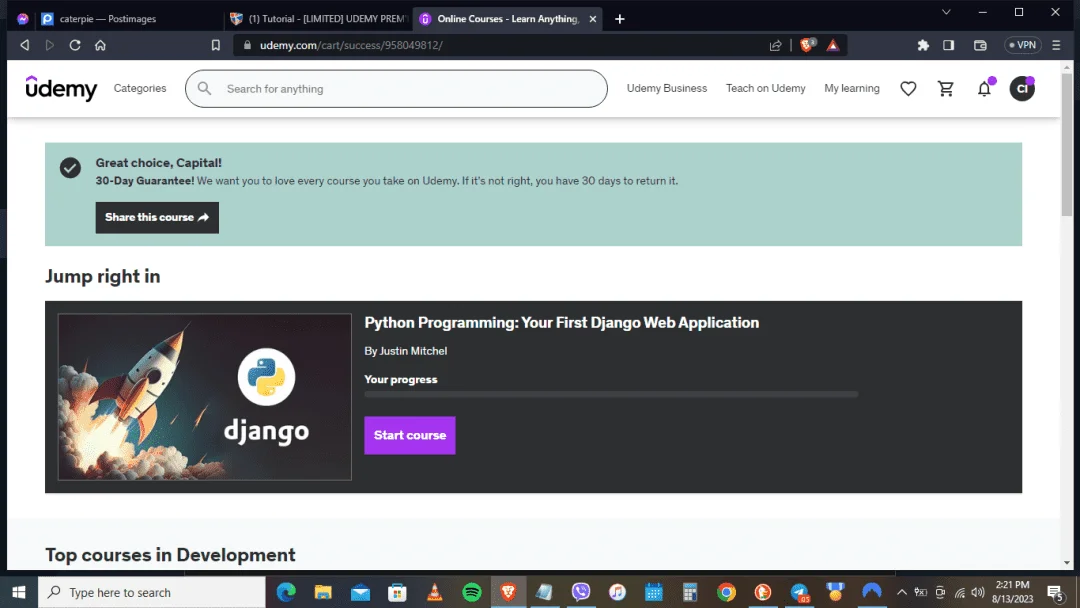Open the shopping cart icon

[946, 88]
